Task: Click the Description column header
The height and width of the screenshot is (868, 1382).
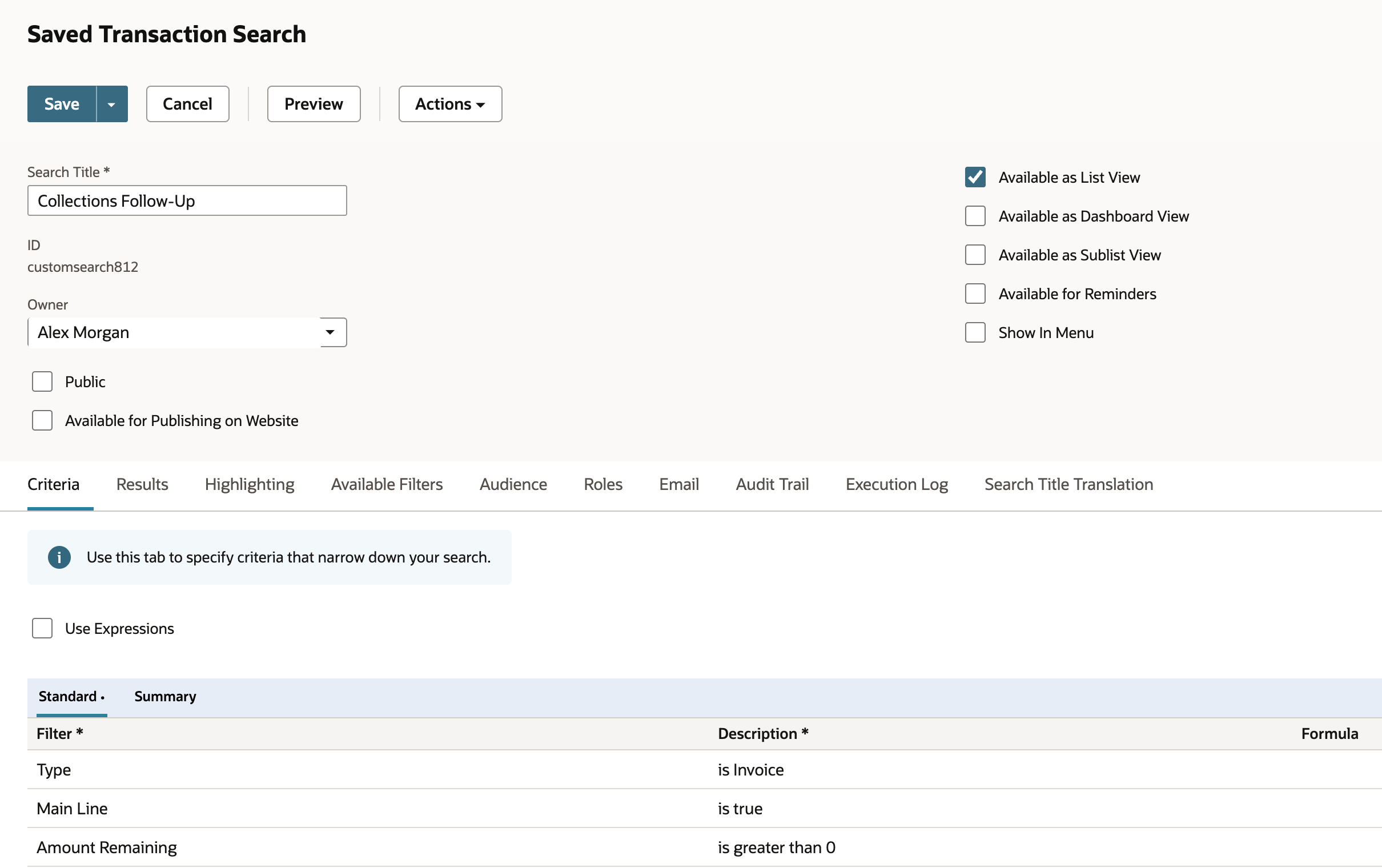Action: tap(764, 734)
